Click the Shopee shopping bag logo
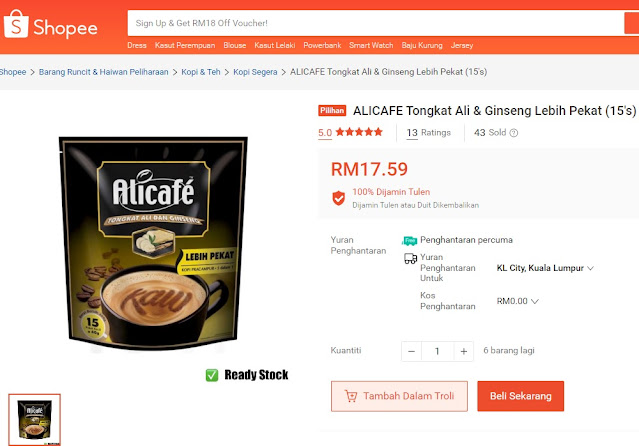This screenshot has height=446, width=639. pyautogui.click(x=16, y=24)
